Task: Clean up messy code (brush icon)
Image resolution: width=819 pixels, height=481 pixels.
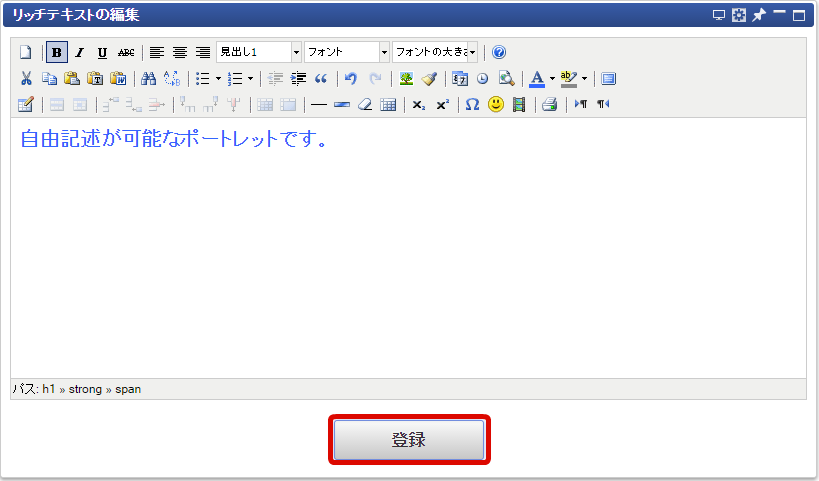Action: tap(429, 78)
